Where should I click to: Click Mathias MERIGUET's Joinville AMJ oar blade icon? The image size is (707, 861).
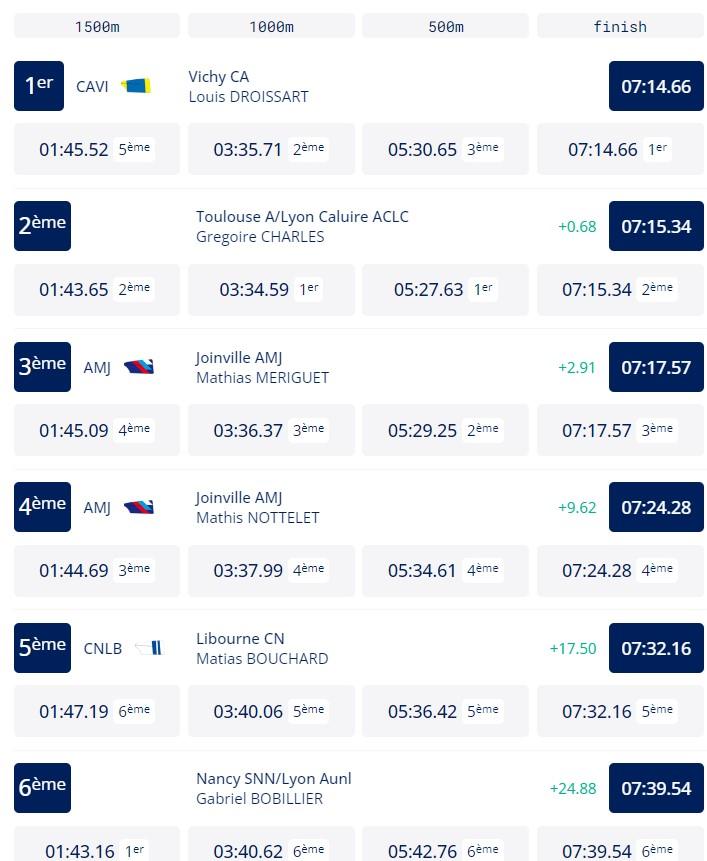pyautogui.click(x=139, y=367)
